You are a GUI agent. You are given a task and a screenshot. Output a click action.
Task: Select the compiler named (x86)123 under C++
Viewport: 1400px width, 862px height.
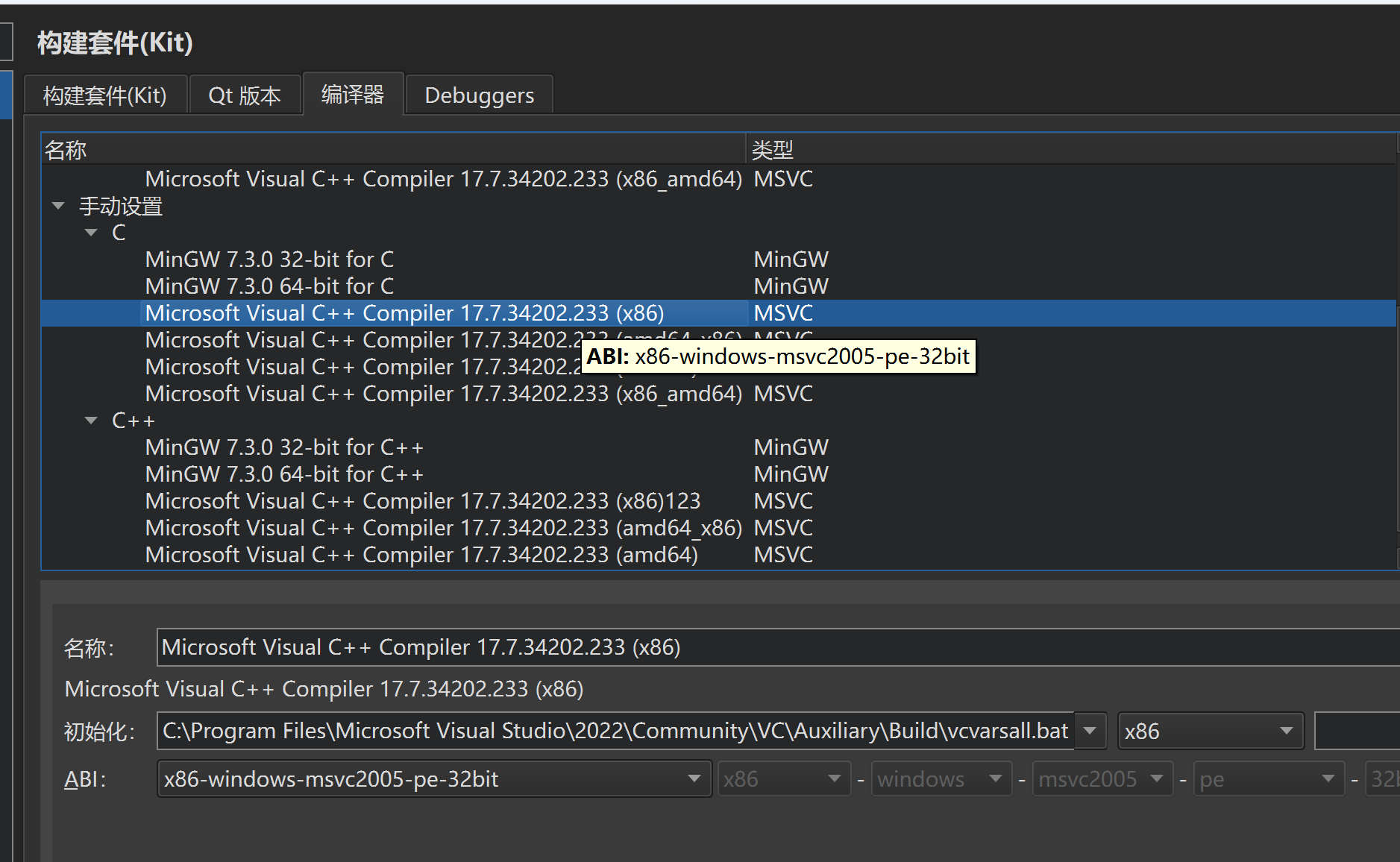click(x=423, y=501)
